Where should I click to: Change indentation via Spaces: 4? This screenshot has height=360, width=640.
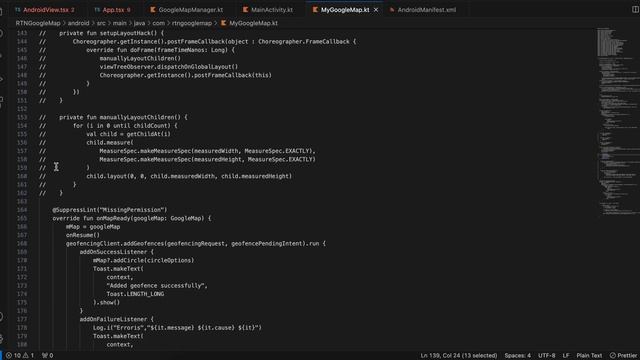pyautogui.click(x=518, y=356)
